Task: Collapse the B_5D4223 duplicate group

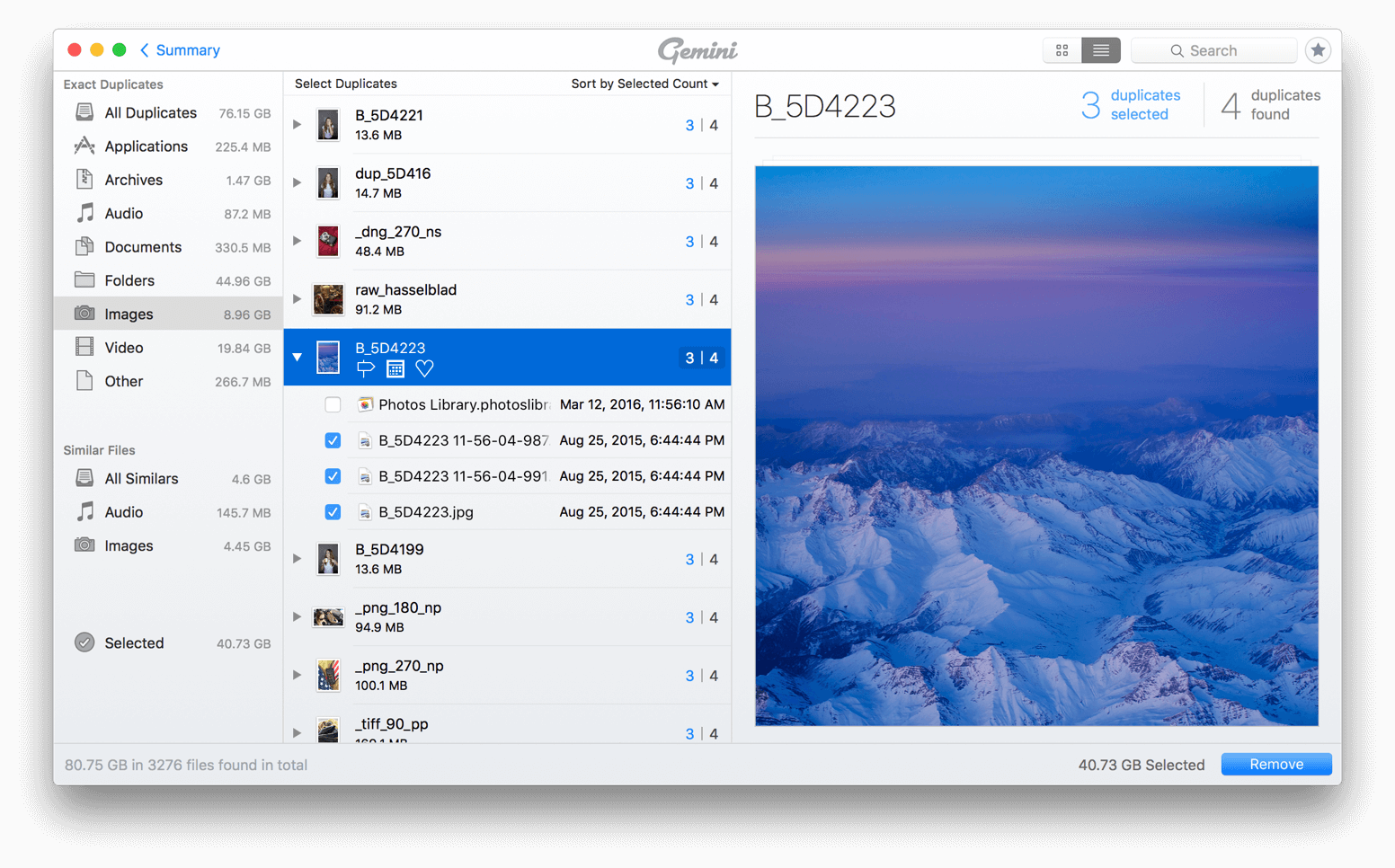Action: [297, 358]
